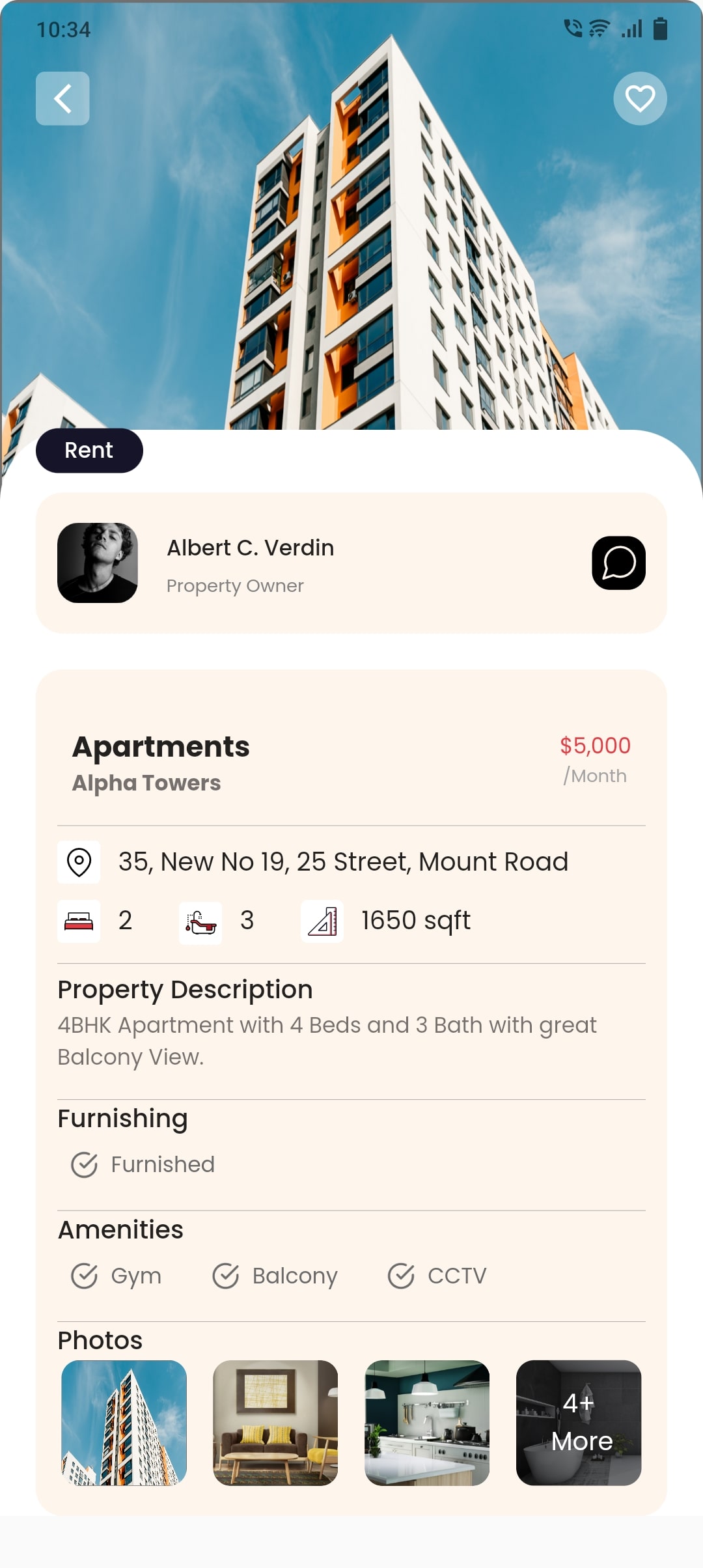703x1568 pixels.
Task: Tap the back arrow button
Action: tap(62, 98)
